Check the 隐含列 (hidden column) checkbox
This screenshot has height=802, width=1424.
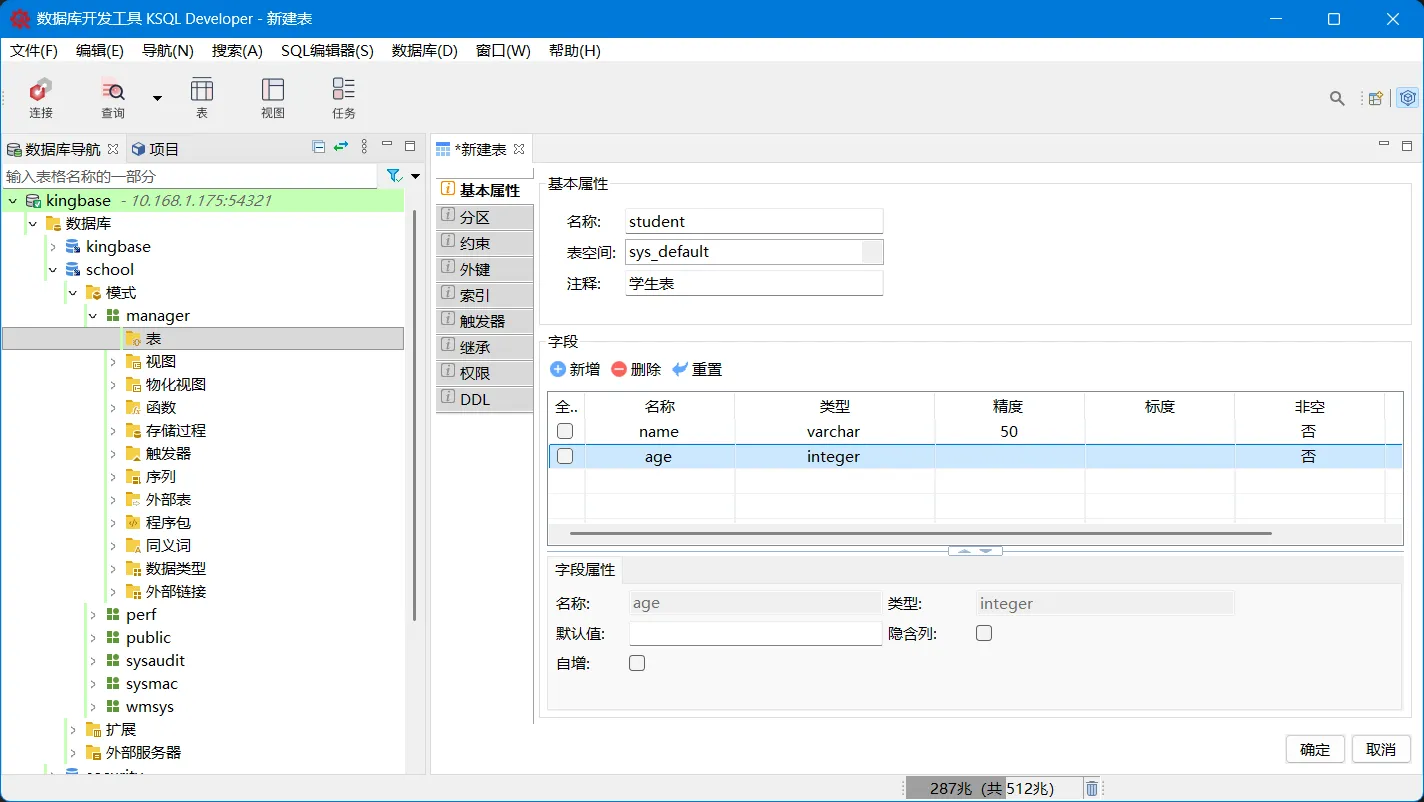click(983, 632)
